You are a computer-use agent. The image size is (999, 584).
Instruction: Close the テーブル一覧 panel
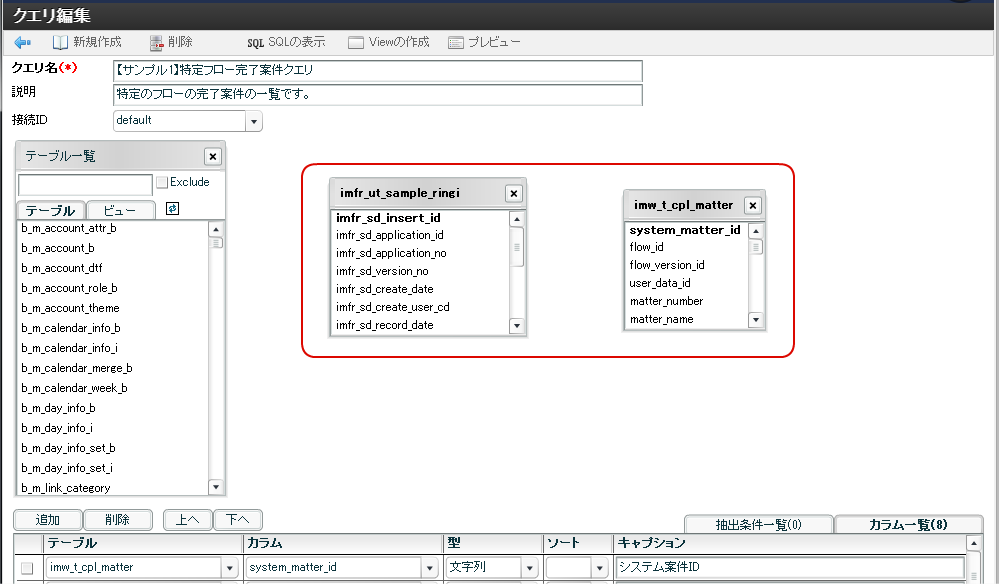(x=212, y=156)
